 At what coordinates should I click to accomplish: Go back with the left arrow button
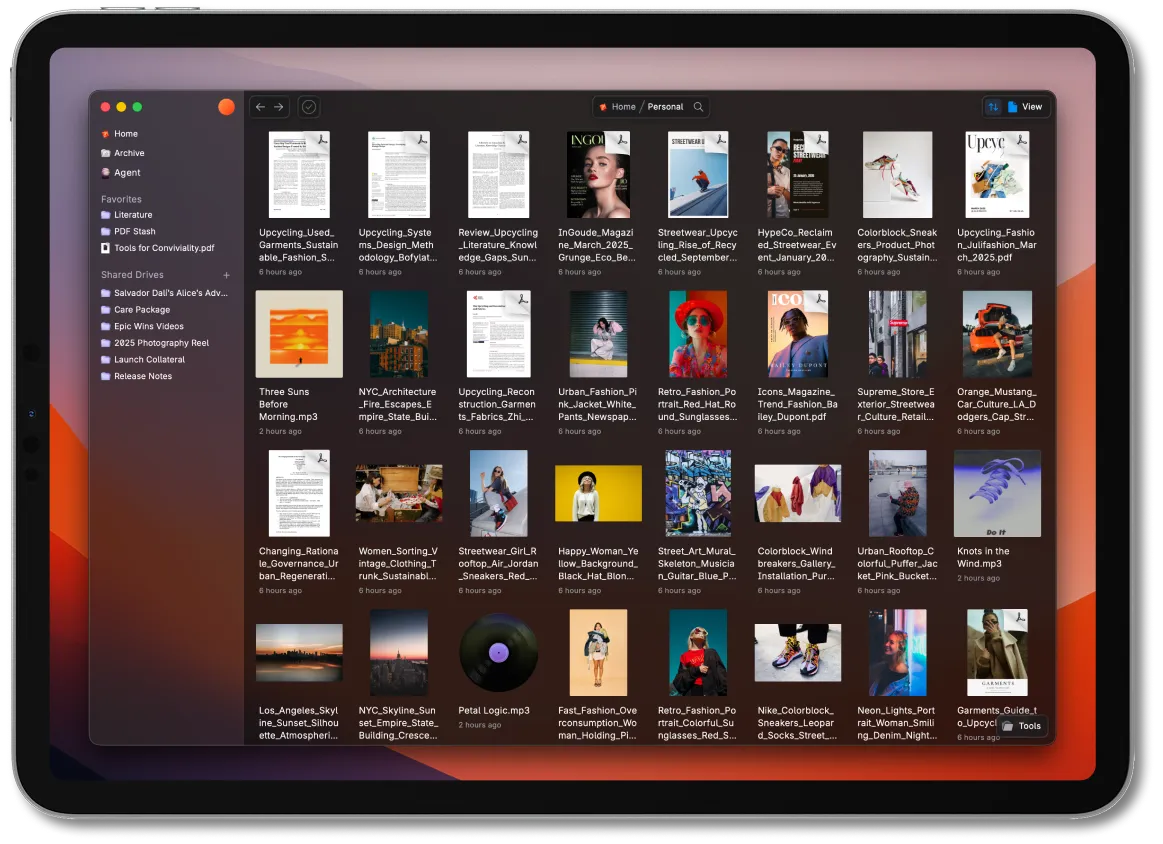(x=260, y=107)
